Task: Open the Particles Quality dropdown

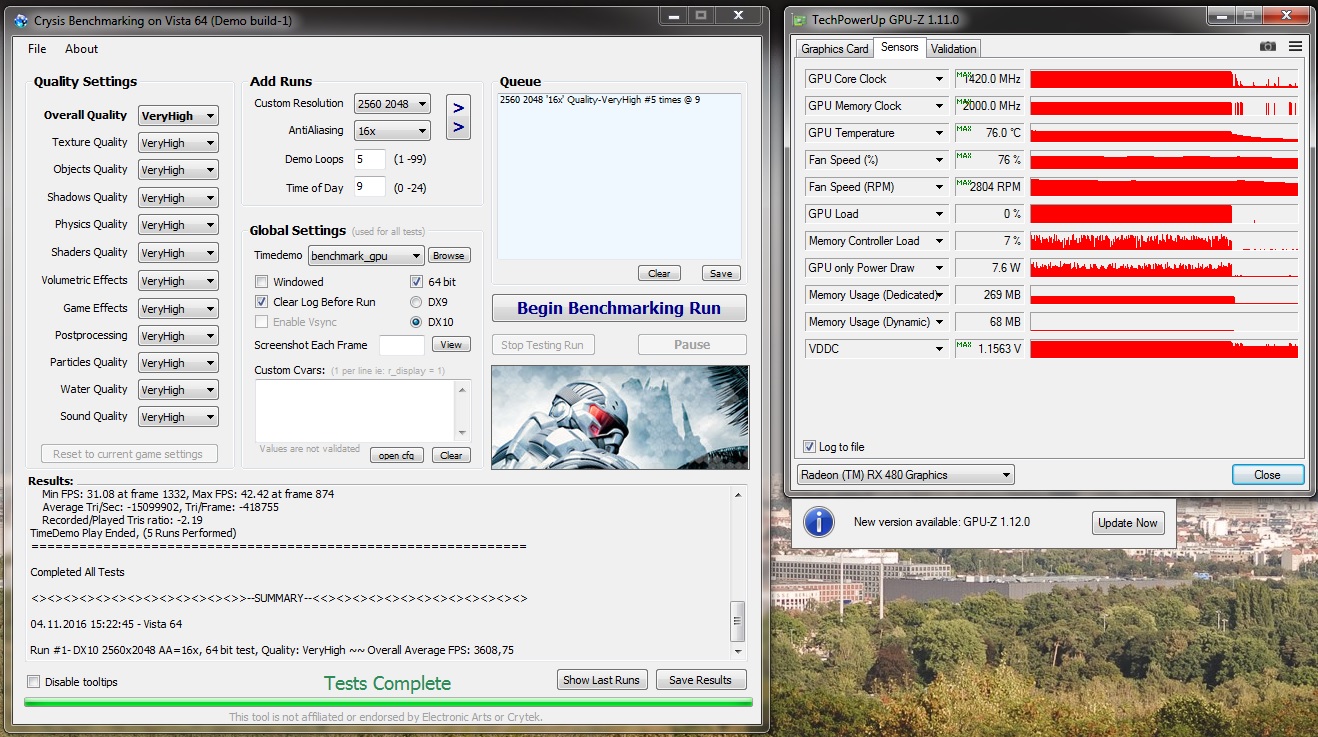Action: point(178,363)
